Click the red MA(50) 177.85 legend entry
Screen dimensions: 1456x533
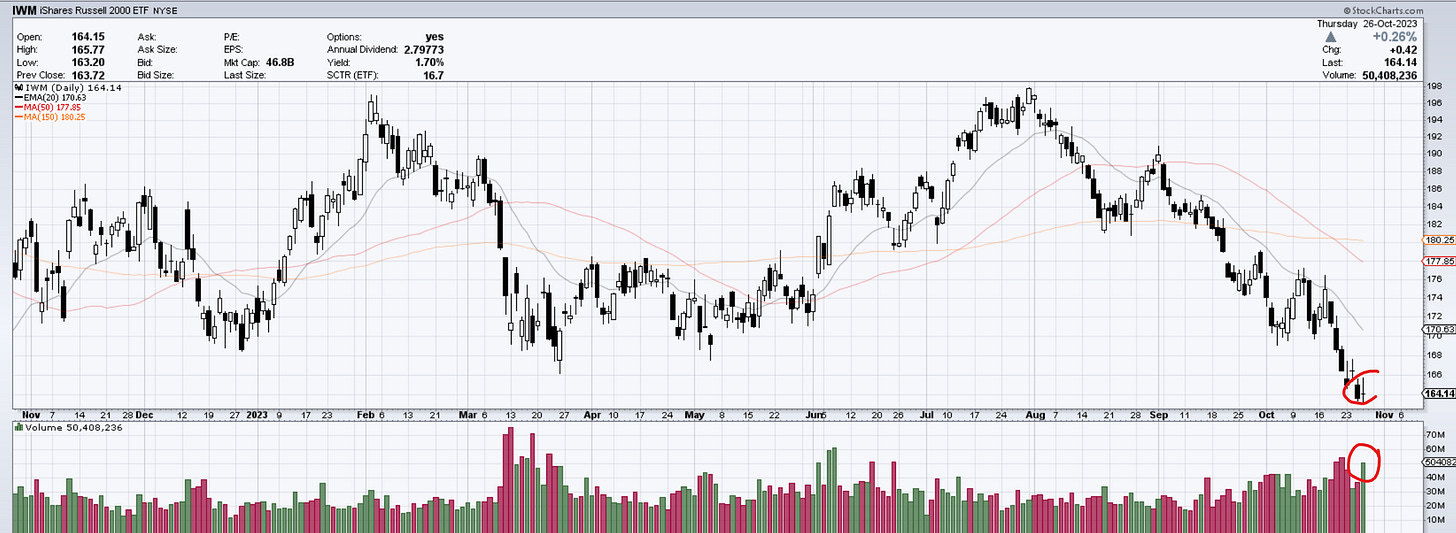pyautogui.click(x=50, y=107)
